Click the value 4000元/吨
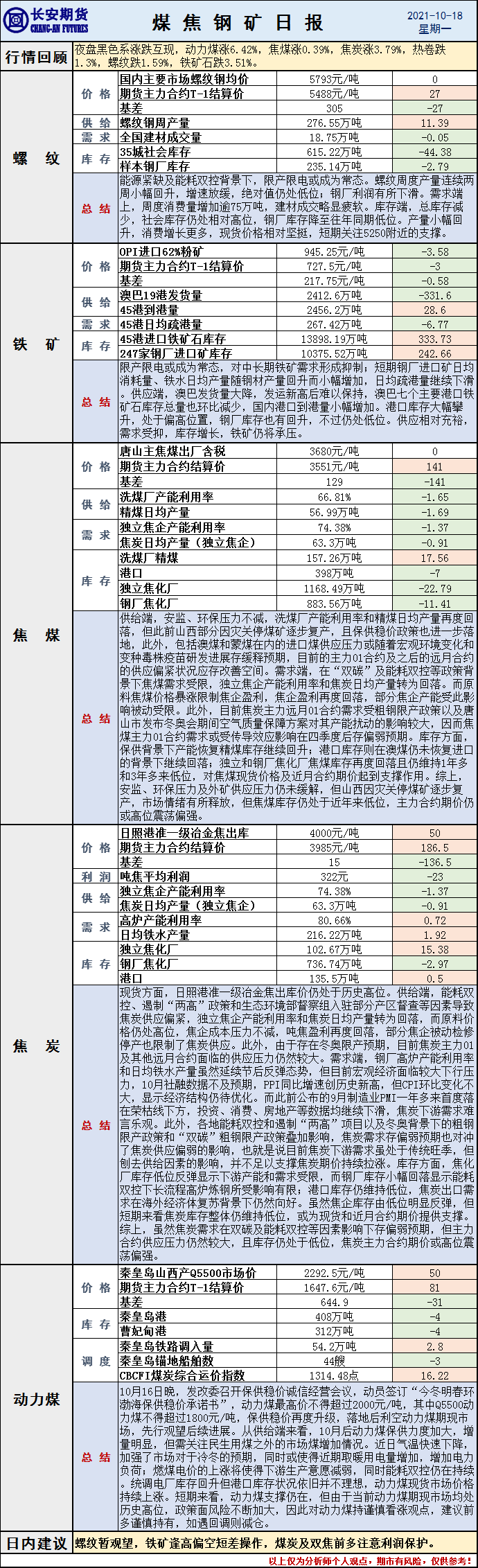 [334, 833]
